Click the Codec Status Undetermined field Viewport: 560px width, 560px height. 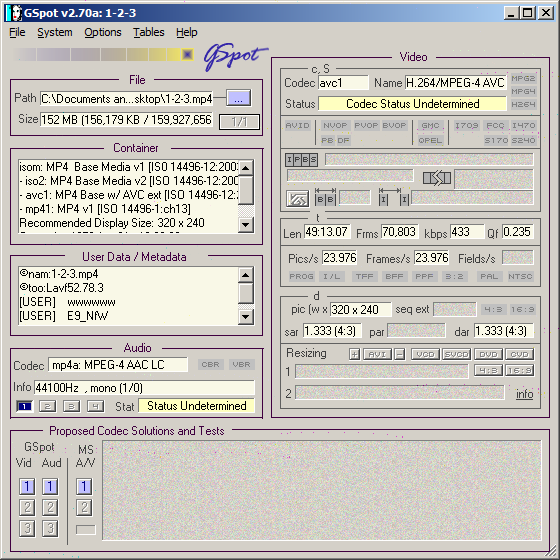412,104
